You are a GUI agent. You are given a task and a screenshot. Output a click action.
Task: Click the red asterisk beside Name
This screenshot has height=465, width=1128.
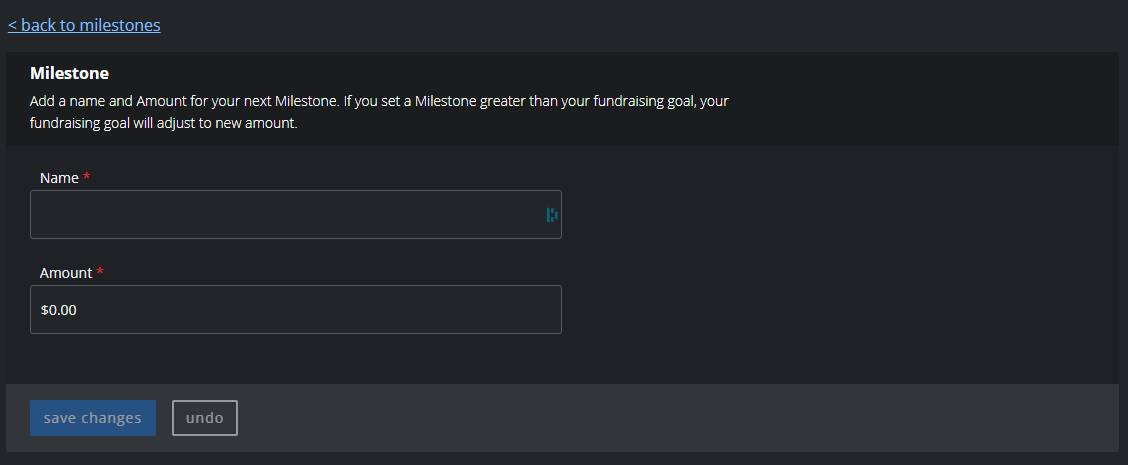[x=86, y=176]
